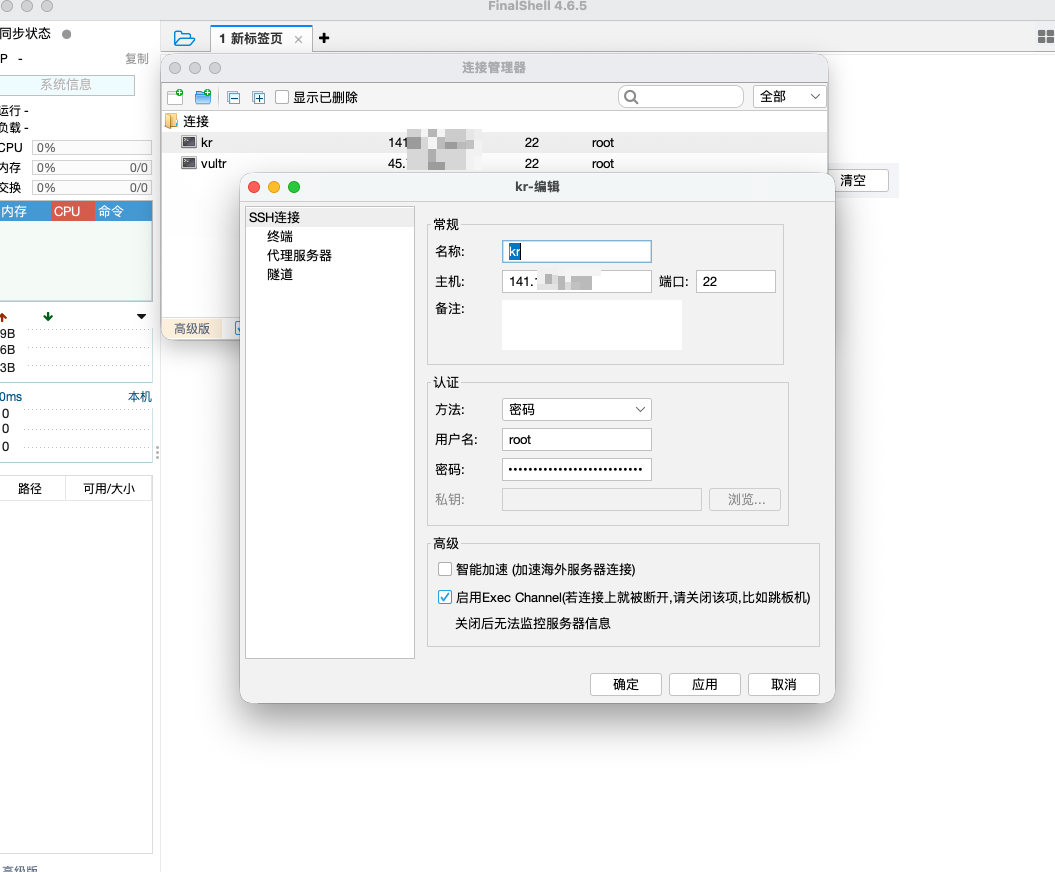Create a new SSH connection in the connection manager
Image resolution: width=1055 pixels, height=872 pixels.
tap(175, 97)
